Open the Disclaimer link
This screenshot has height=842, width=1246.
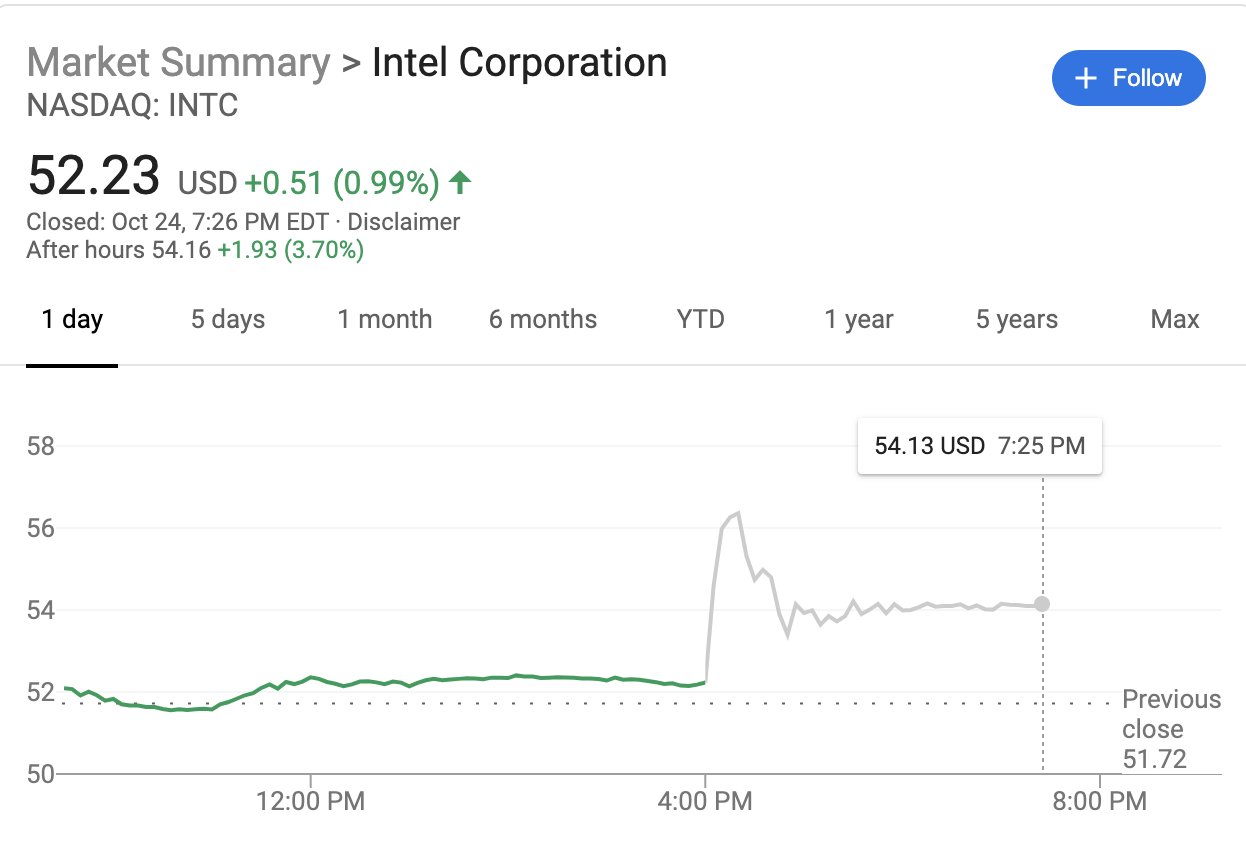(403, 222)
